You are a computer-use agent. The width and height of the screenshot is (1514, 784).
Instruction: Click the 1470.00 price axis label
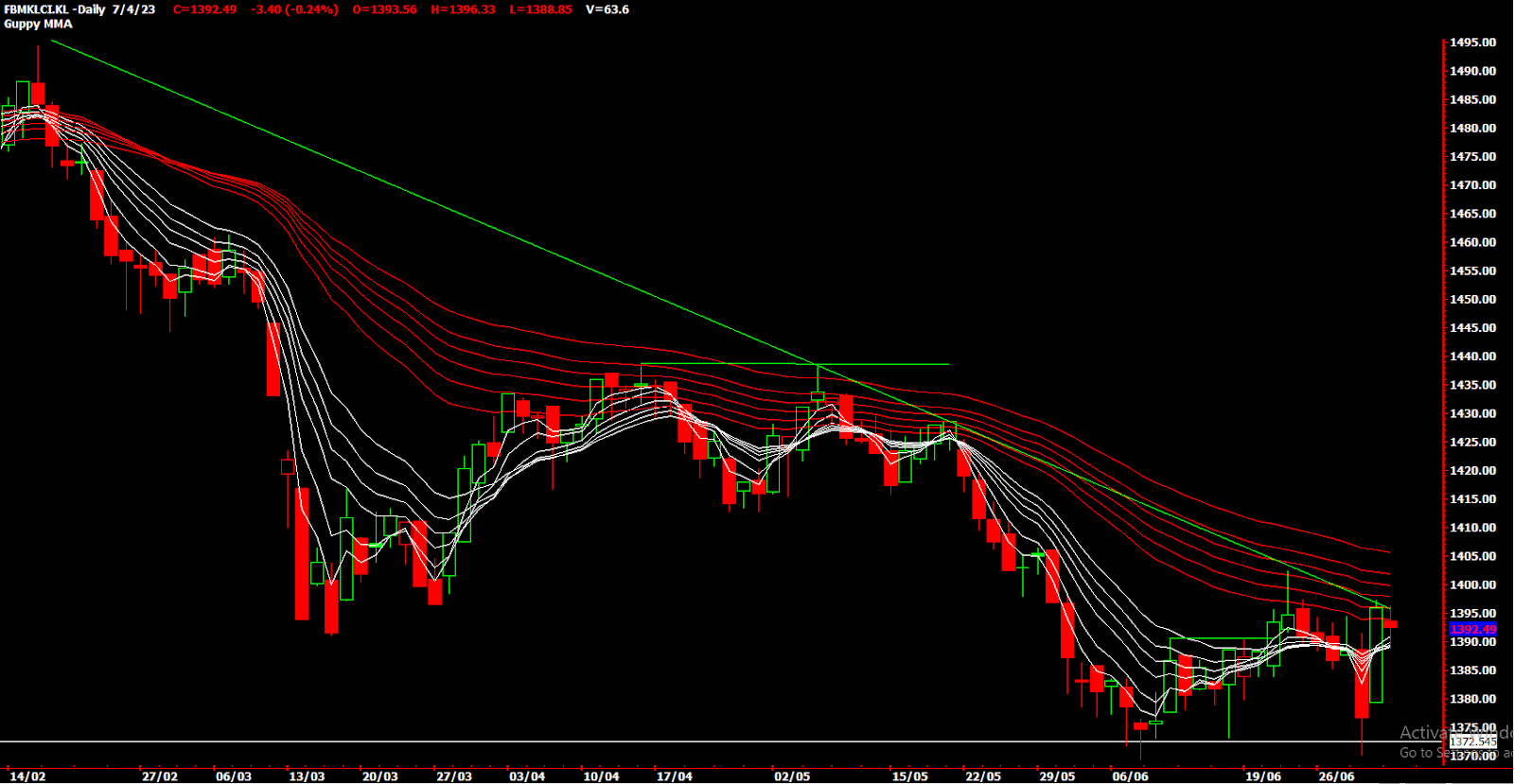[1473, 185]
